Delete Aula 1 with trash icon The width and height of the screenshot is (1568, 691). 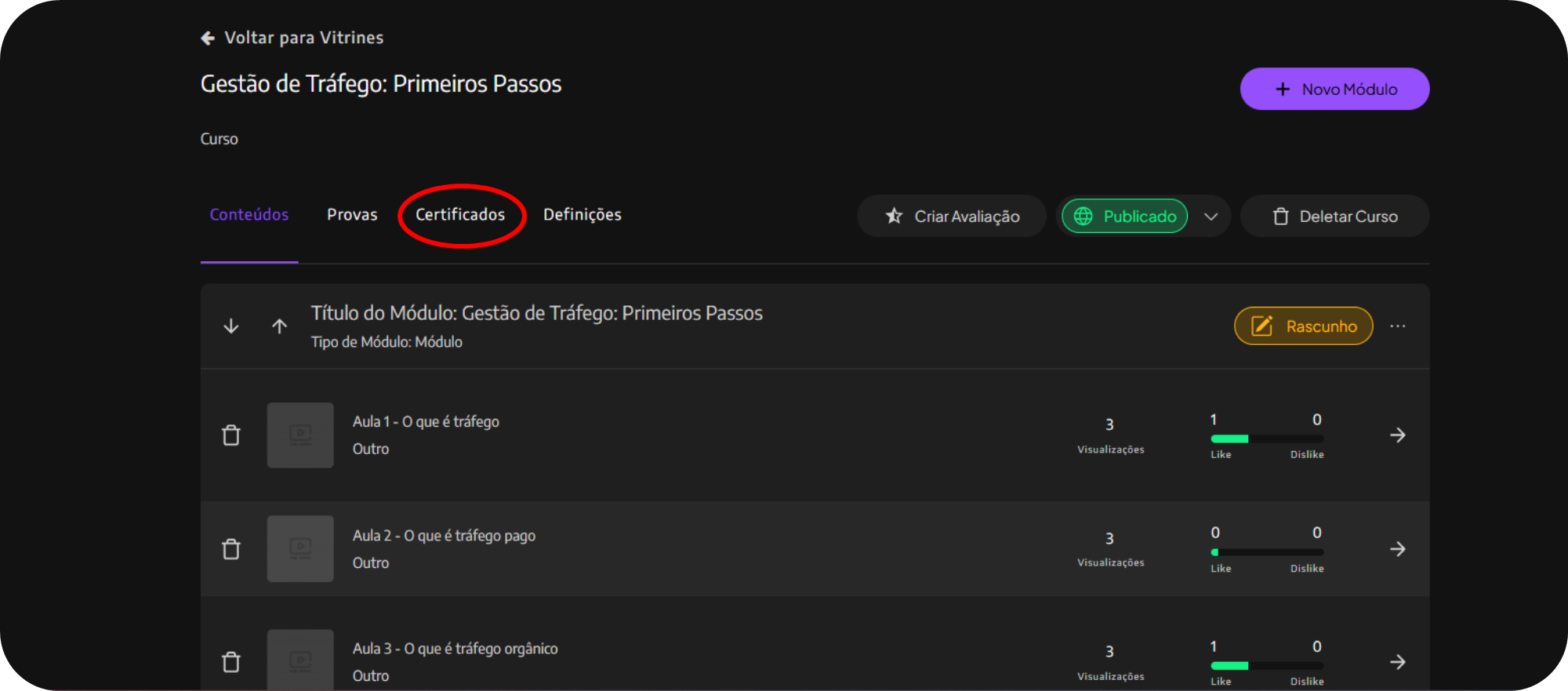(x=231, y=435)
